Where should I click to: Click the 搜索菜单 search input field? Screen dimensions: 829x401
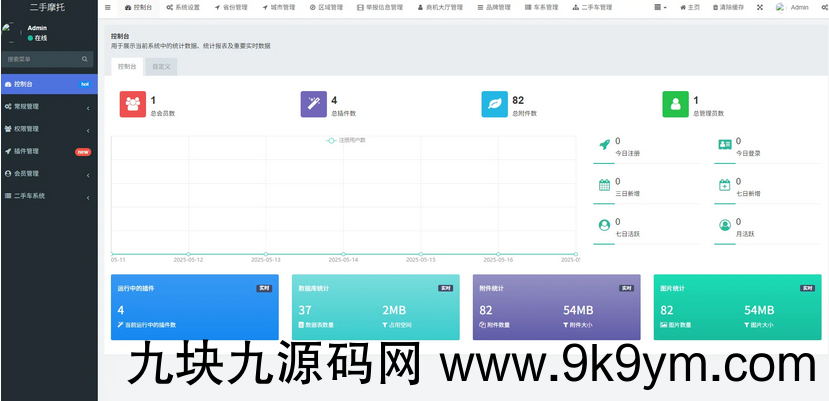tap(40, 59)
